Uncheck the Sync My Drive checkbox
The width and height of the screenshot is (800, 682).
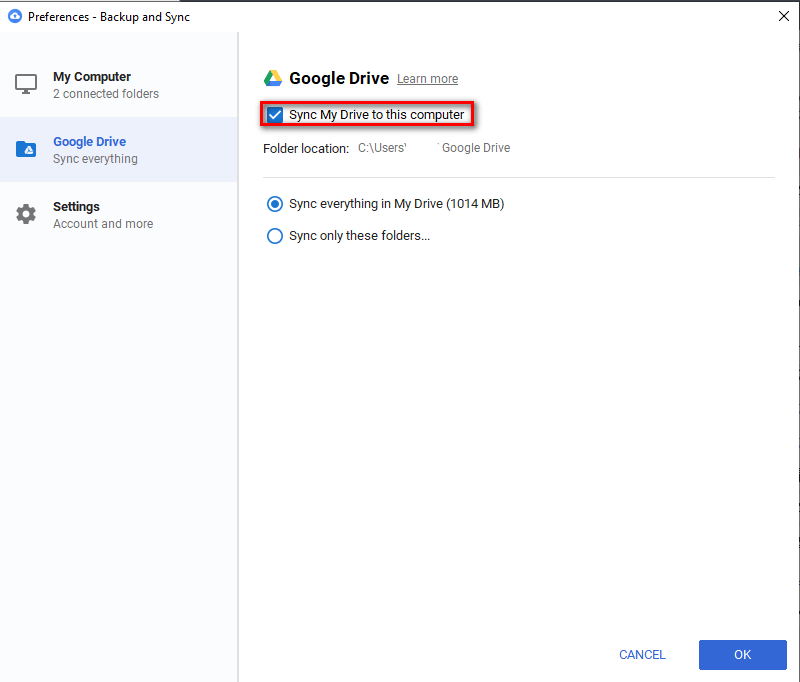point(275,115)
